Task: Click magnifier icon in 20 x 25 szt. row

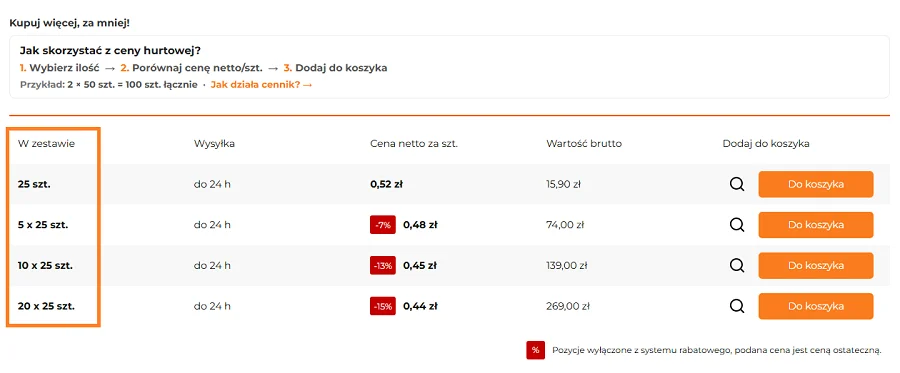Action: 737,306
